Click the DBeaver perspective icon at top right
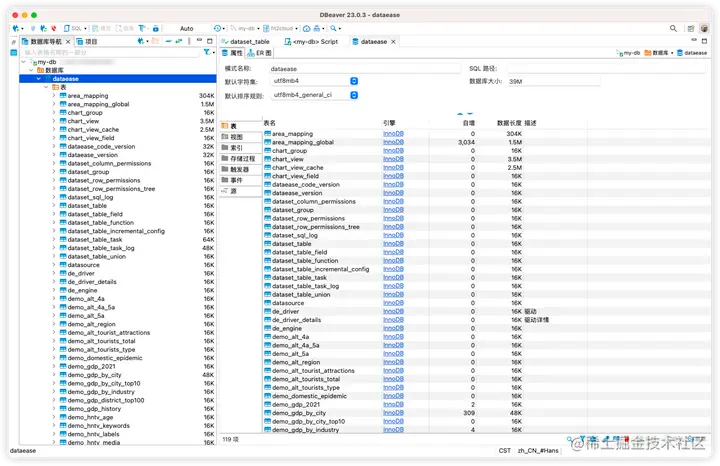720x466 pixels. pos(704,28)
